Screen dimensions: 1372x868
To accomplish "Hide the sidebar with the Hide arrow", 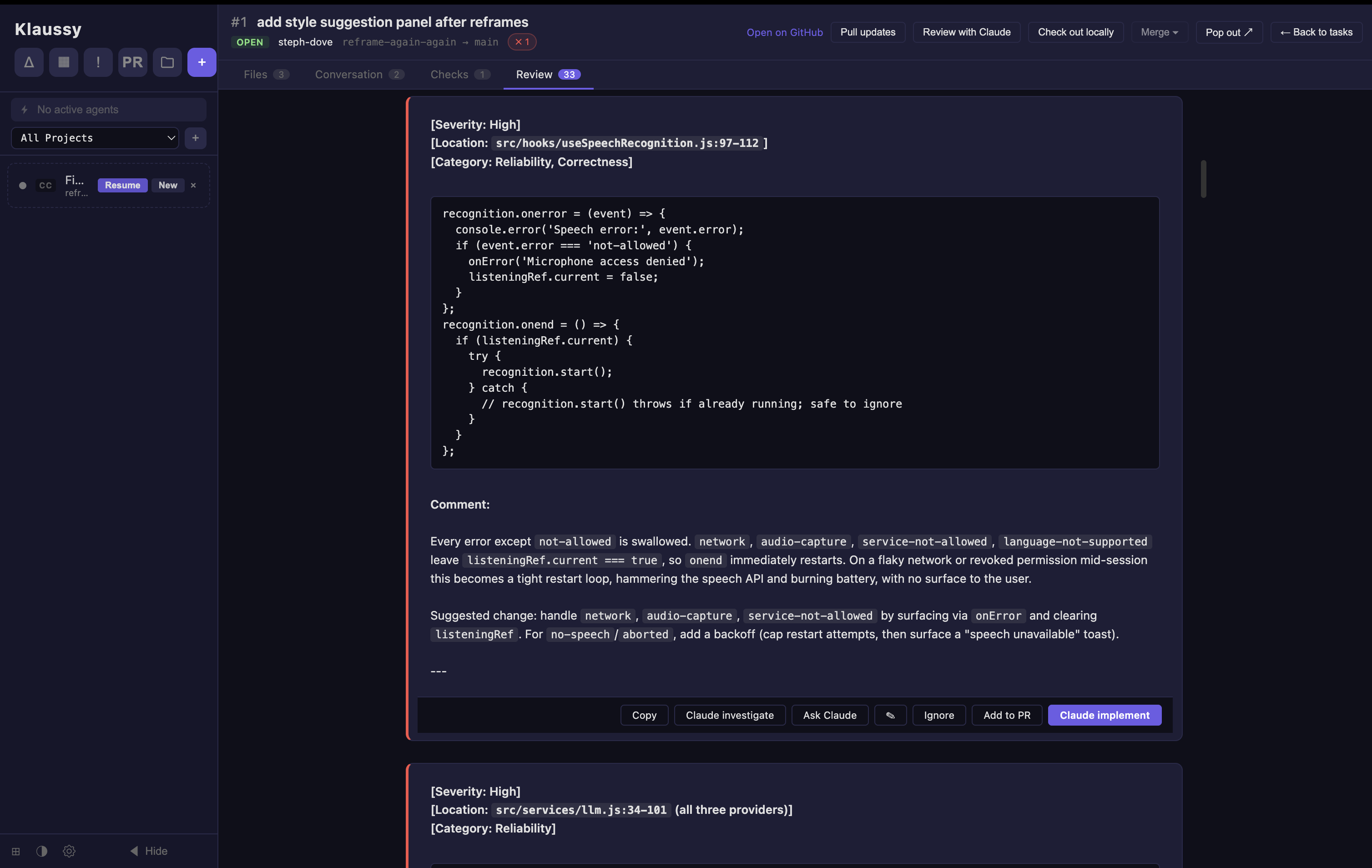I will click(149, 851).
